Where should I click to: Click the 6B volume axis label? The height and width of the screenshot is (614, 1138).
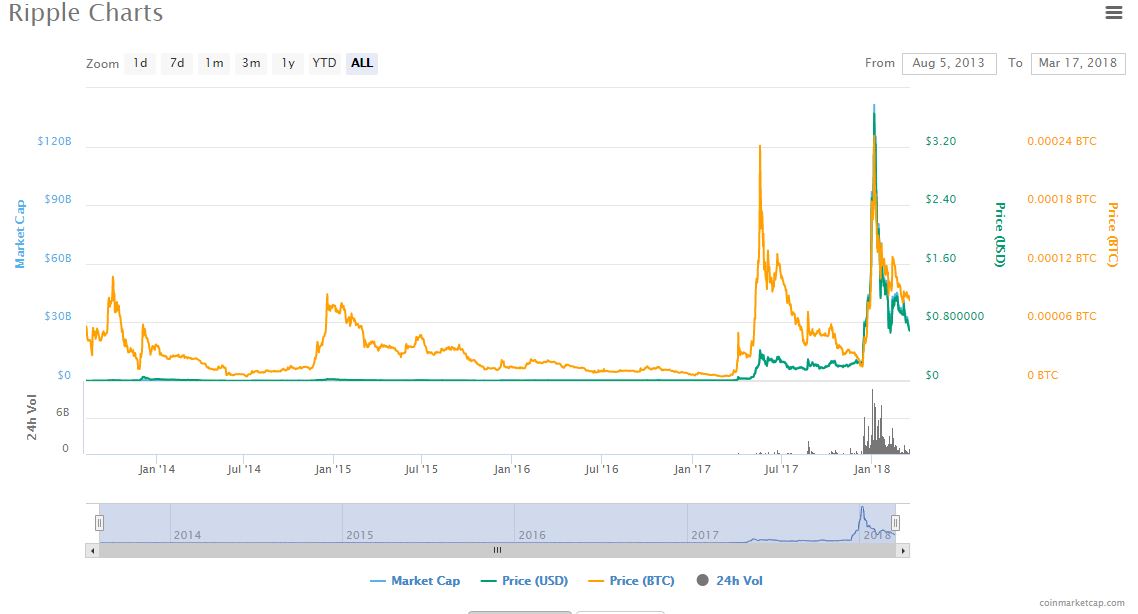[62, 412]
